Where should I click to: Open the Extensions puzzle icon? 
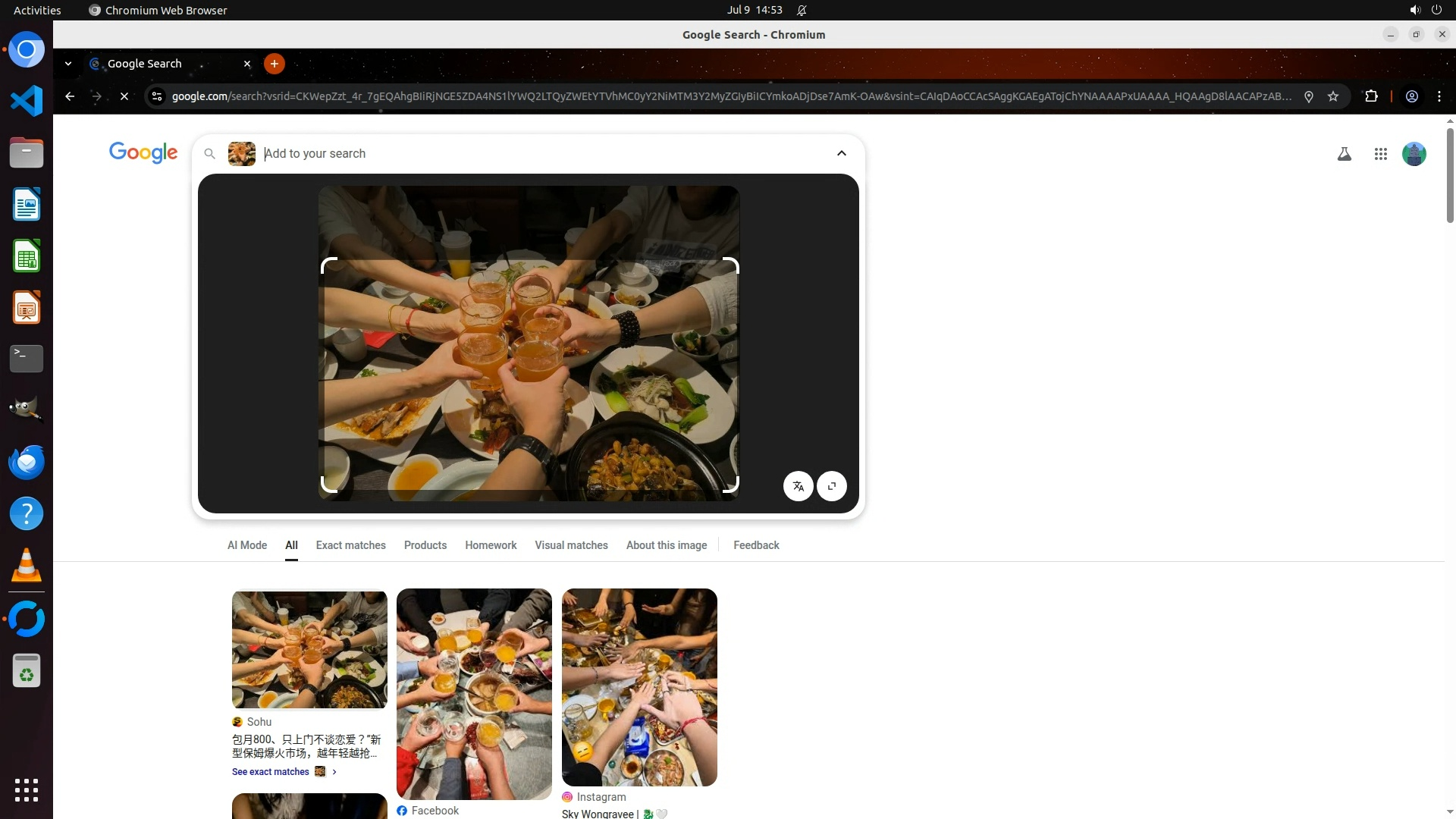(1371, 96)
